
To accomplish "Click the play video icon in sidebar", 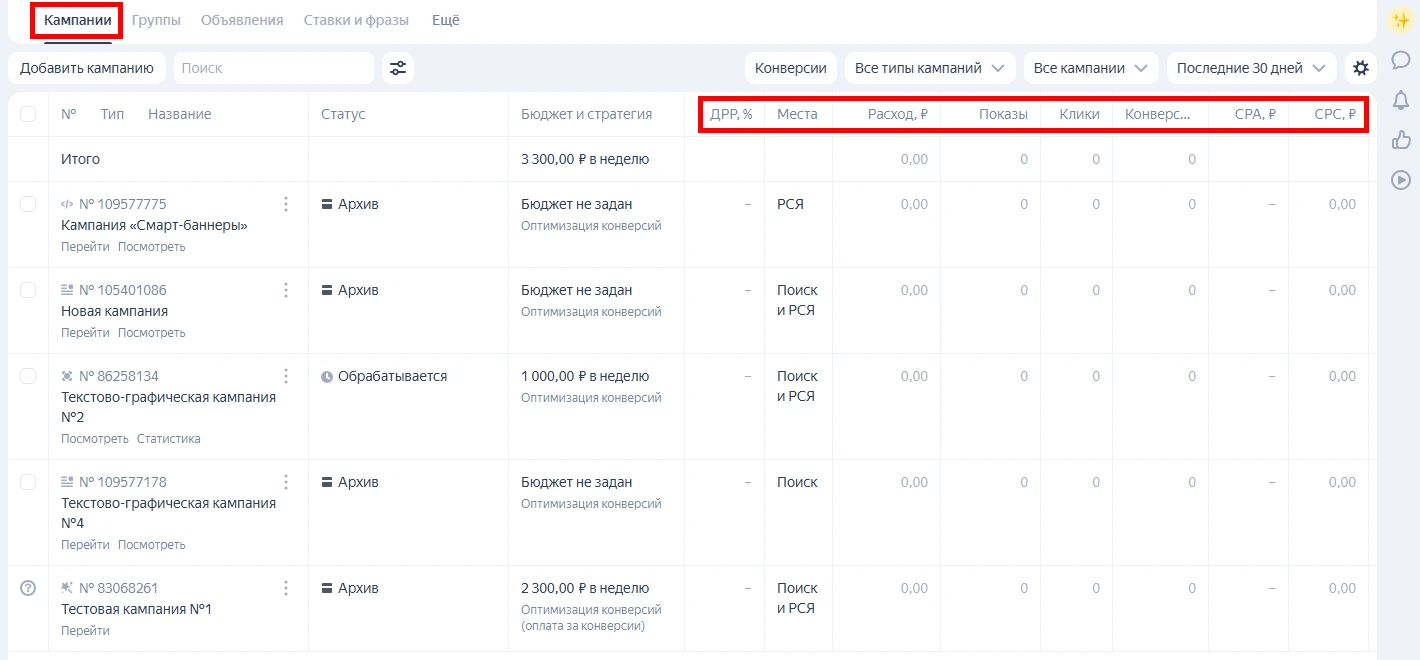I will coord(1401,180).
